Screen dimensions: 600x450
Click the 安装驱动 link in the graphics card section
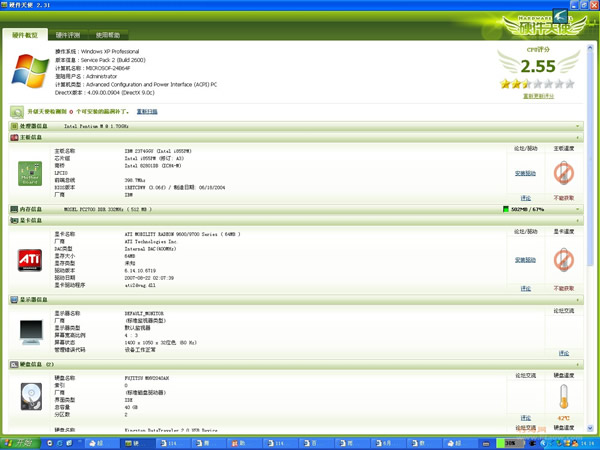click(525, 260)
